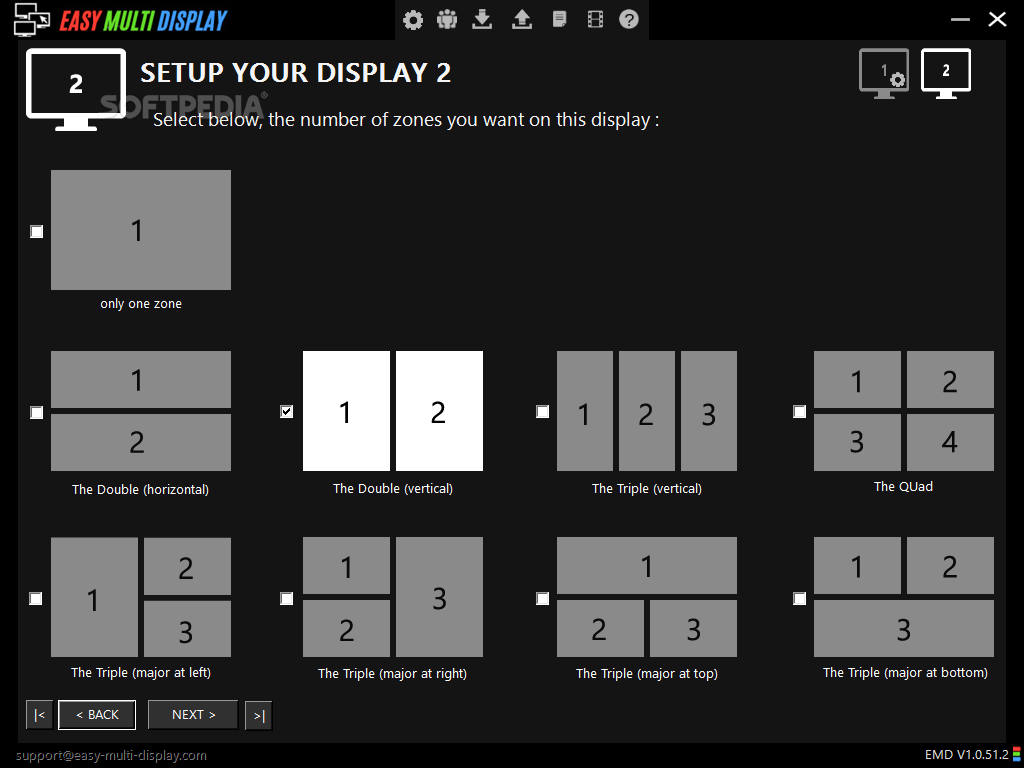This screenshot has width=1024, height=768.
Task: Select zone 2 of Triple vertical layout
Action: [x=647, y=411]
